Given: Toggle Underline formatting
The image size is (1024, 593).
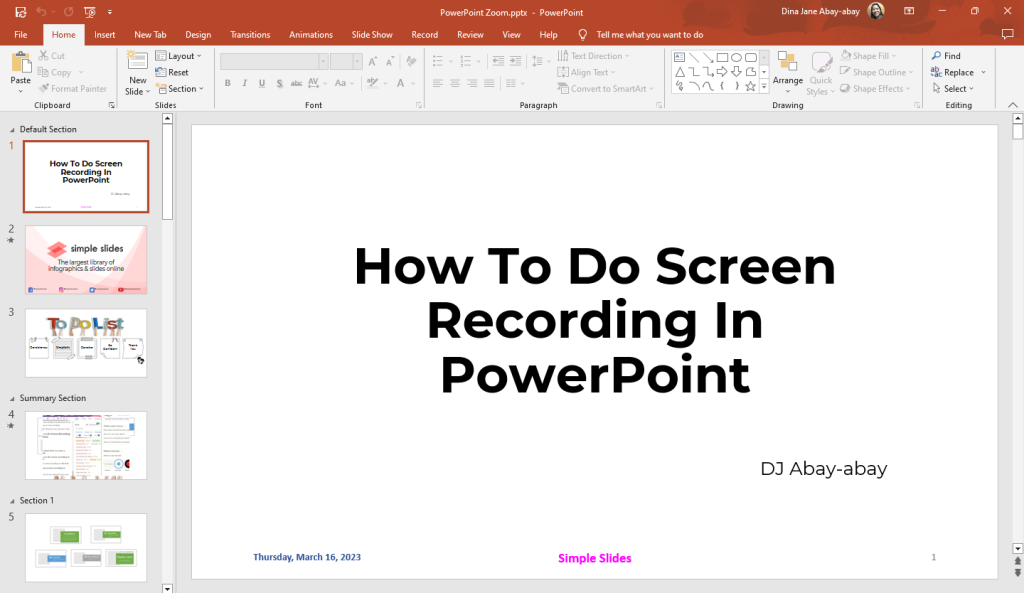Looking at the screenshot, I should point(262,83).
